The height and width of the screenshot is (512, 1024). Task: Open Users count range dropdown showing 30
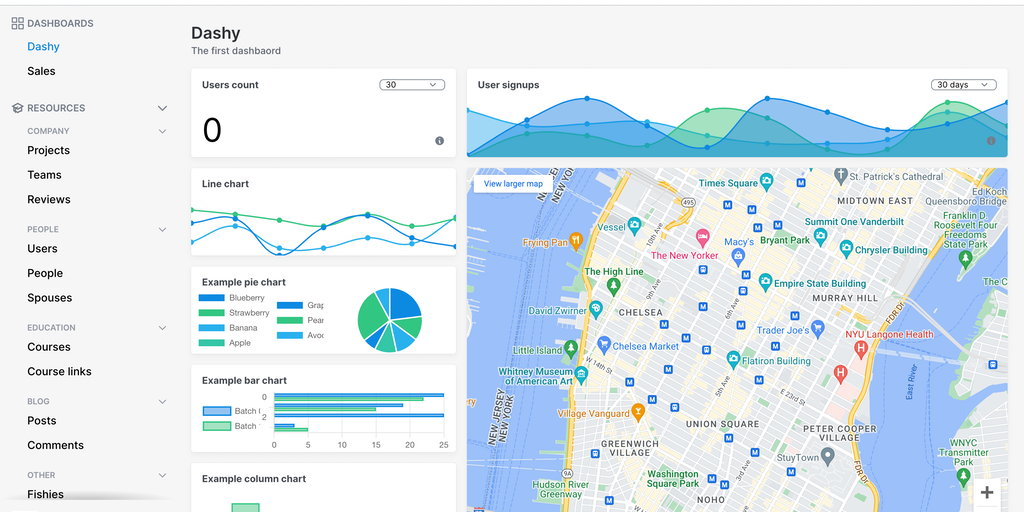412,85
